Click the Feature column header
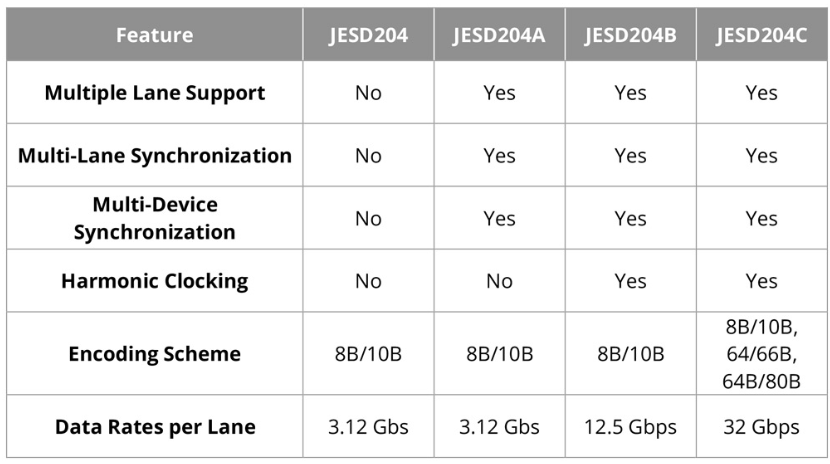The height and width of the screenshot is (464, 830). pos(155,35)
